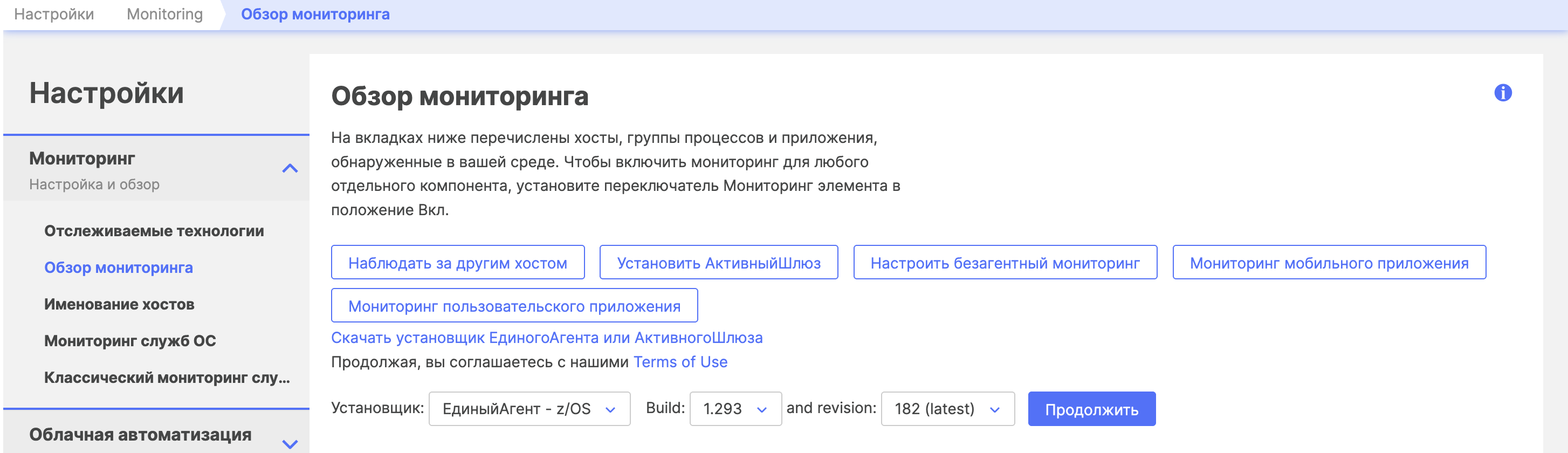Go to Настройки breadcrumb

click(x=53, y=14)
